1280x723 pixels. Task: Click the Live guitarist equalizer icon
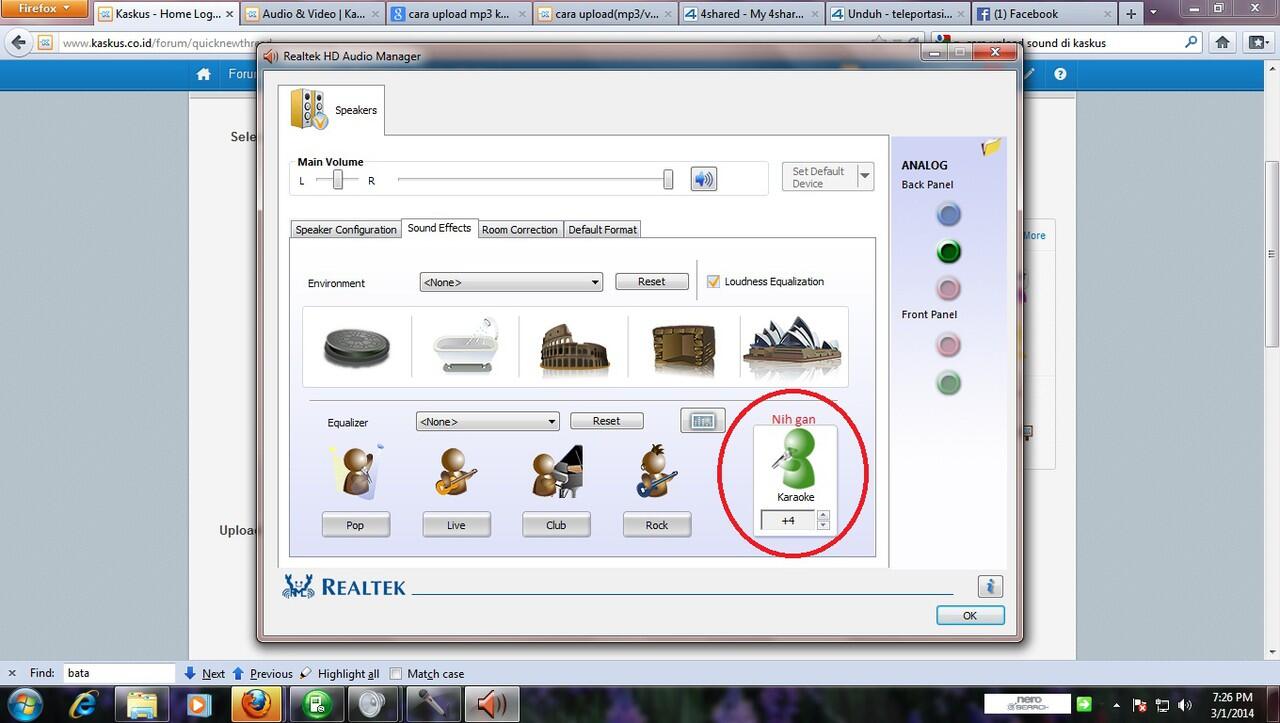(456, 472)
